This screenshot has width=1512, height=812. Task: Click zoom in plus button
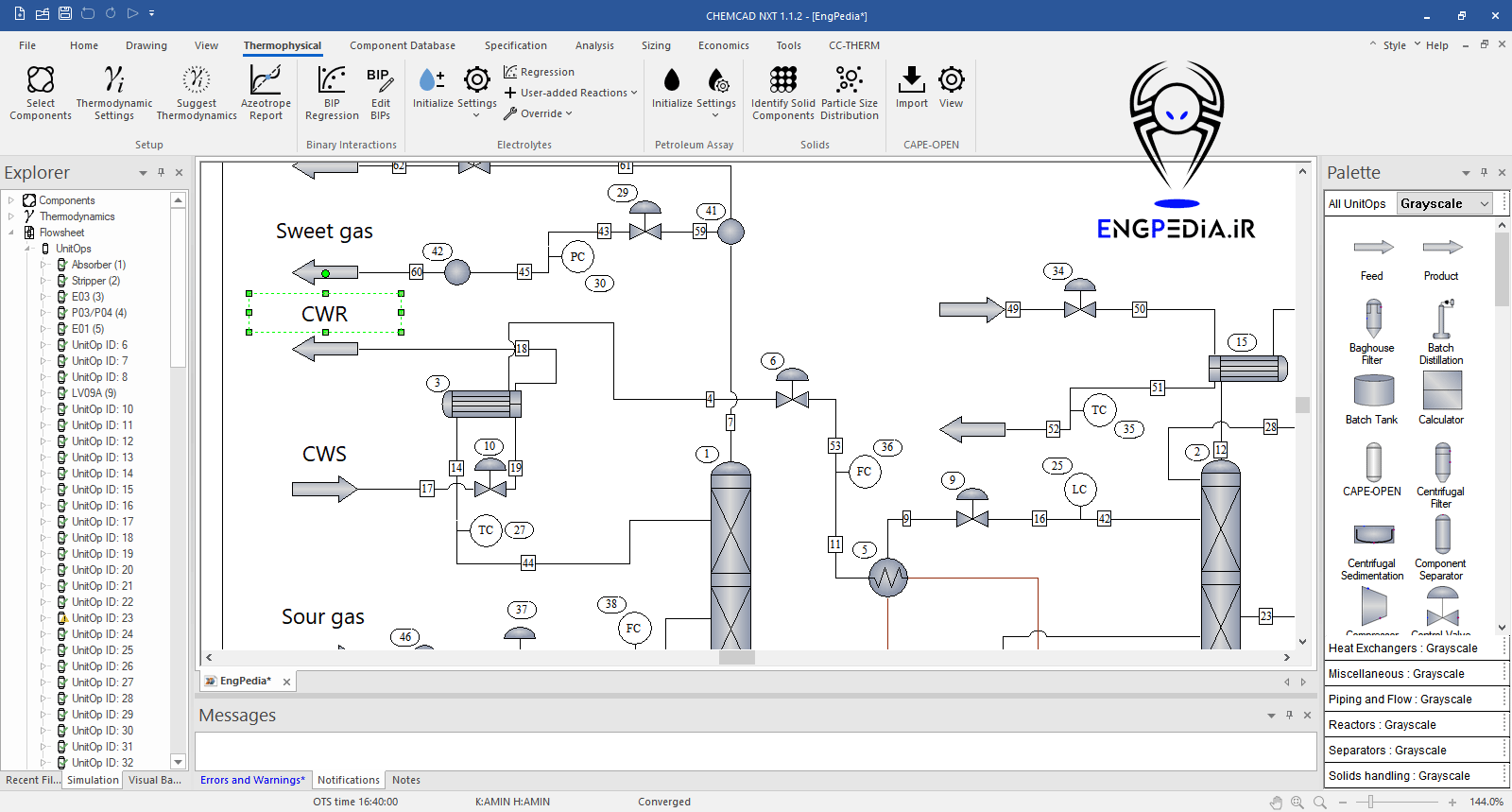pos(1452,802)
